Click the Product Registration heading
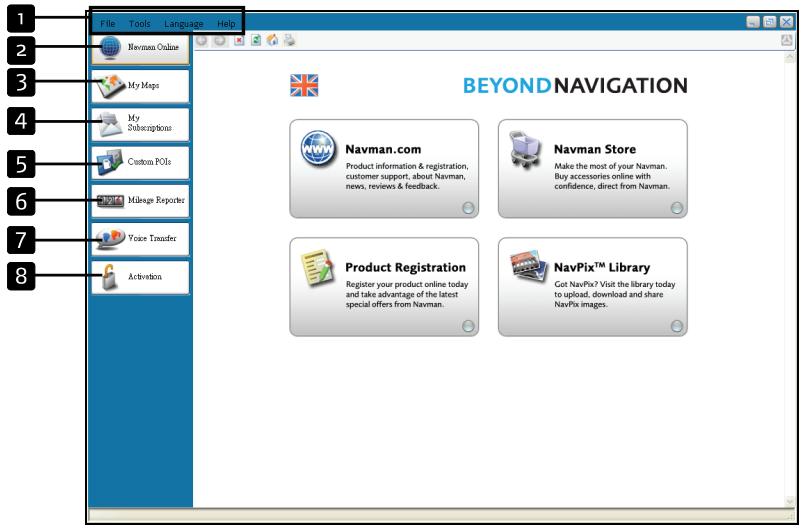The image size is (801, 528). 406,268
